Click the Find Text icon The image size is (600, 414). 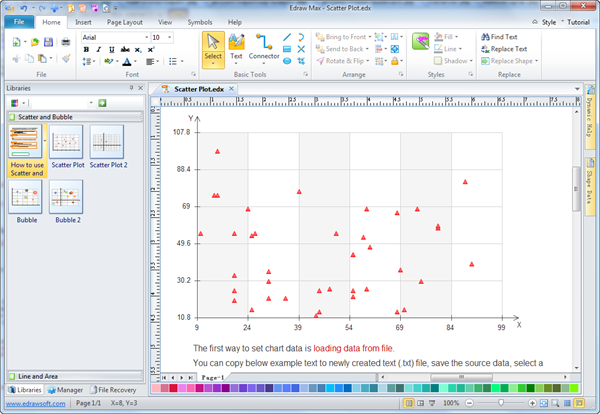coord(485,37)
